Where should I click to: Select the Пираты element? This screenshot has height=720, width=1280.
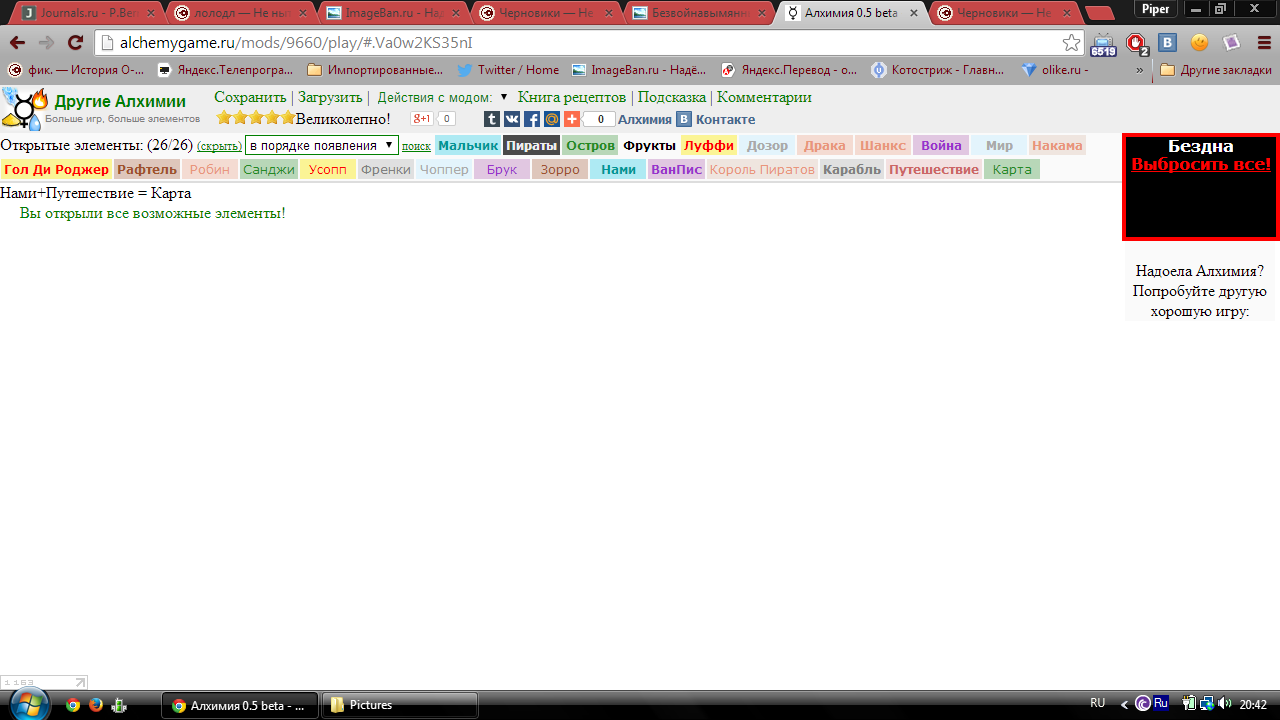click(x=531, y=145)
